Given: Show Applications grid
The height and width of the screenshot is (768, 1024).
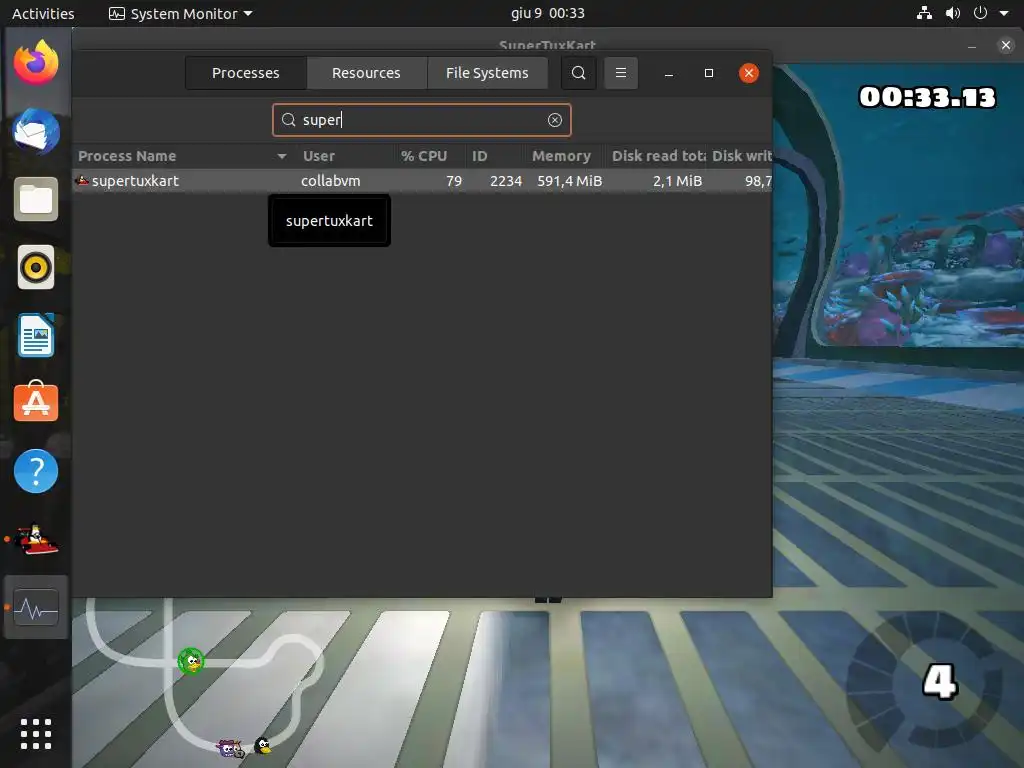Looking at the screenshot, I should coord(36,734).
